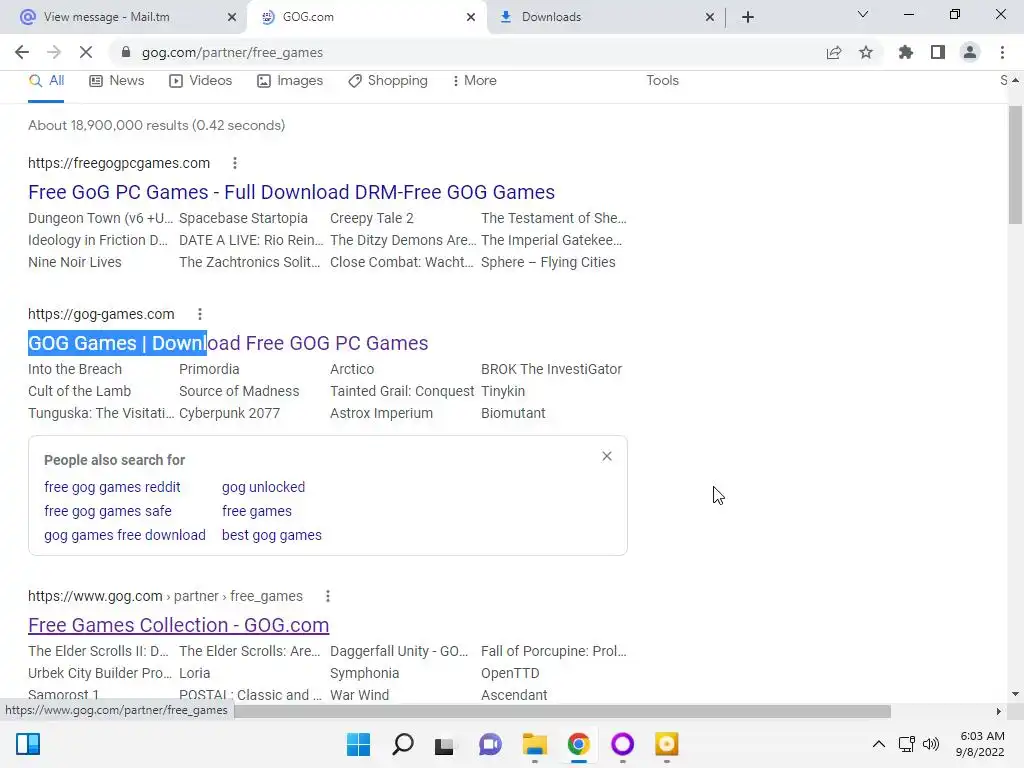
Task: Select the All search filter
Action: (x=46, y=80)
